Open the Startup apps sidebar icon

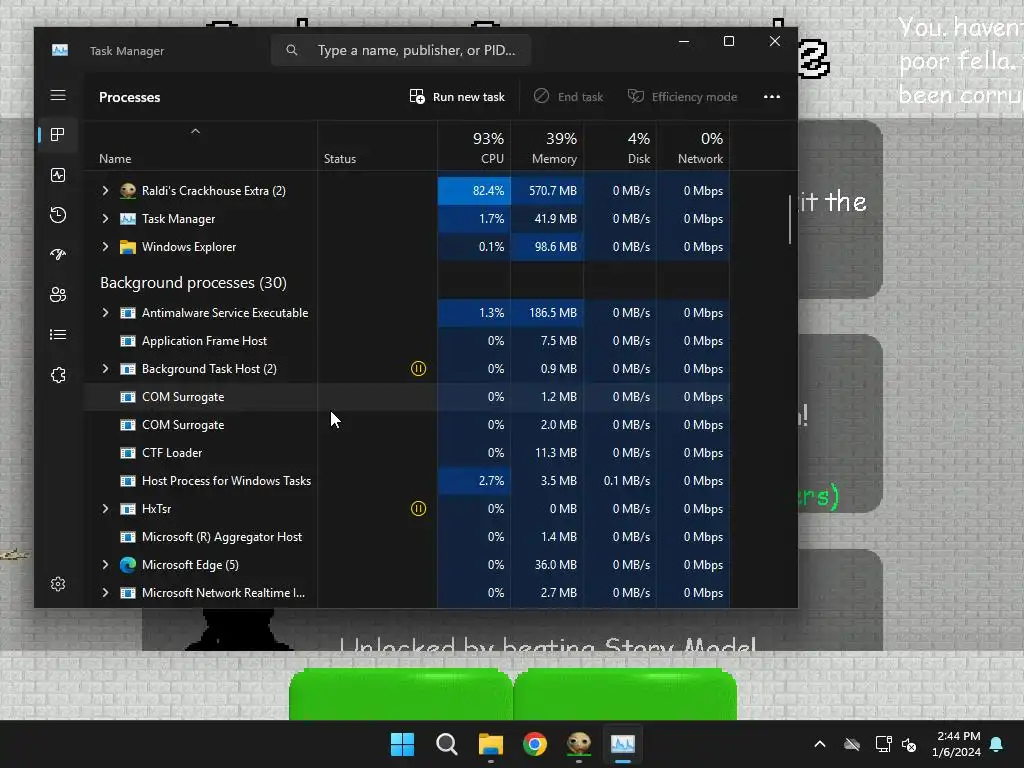[58, 255]
